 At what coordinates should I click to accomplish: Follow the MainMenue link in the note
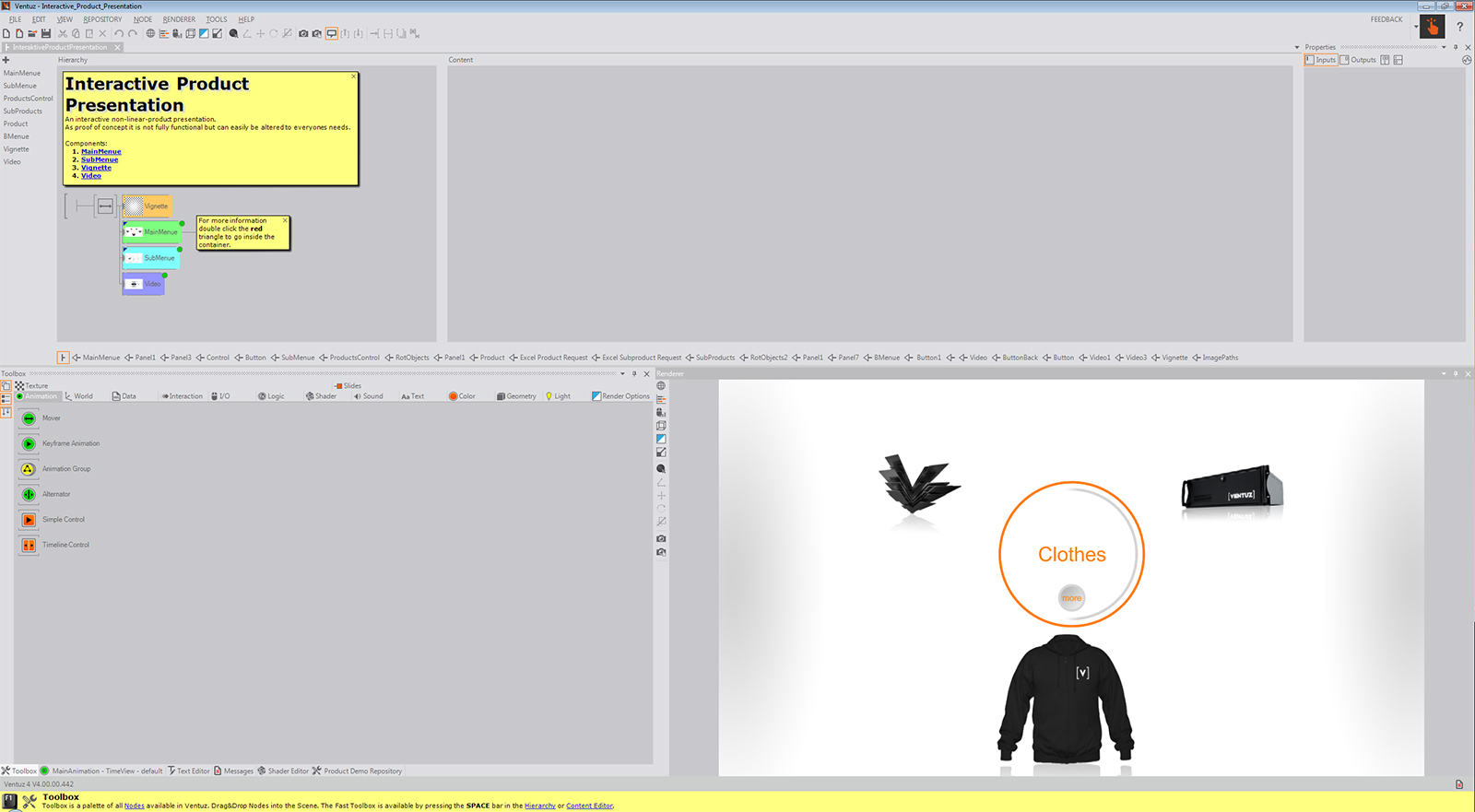[x=100, y=152]
